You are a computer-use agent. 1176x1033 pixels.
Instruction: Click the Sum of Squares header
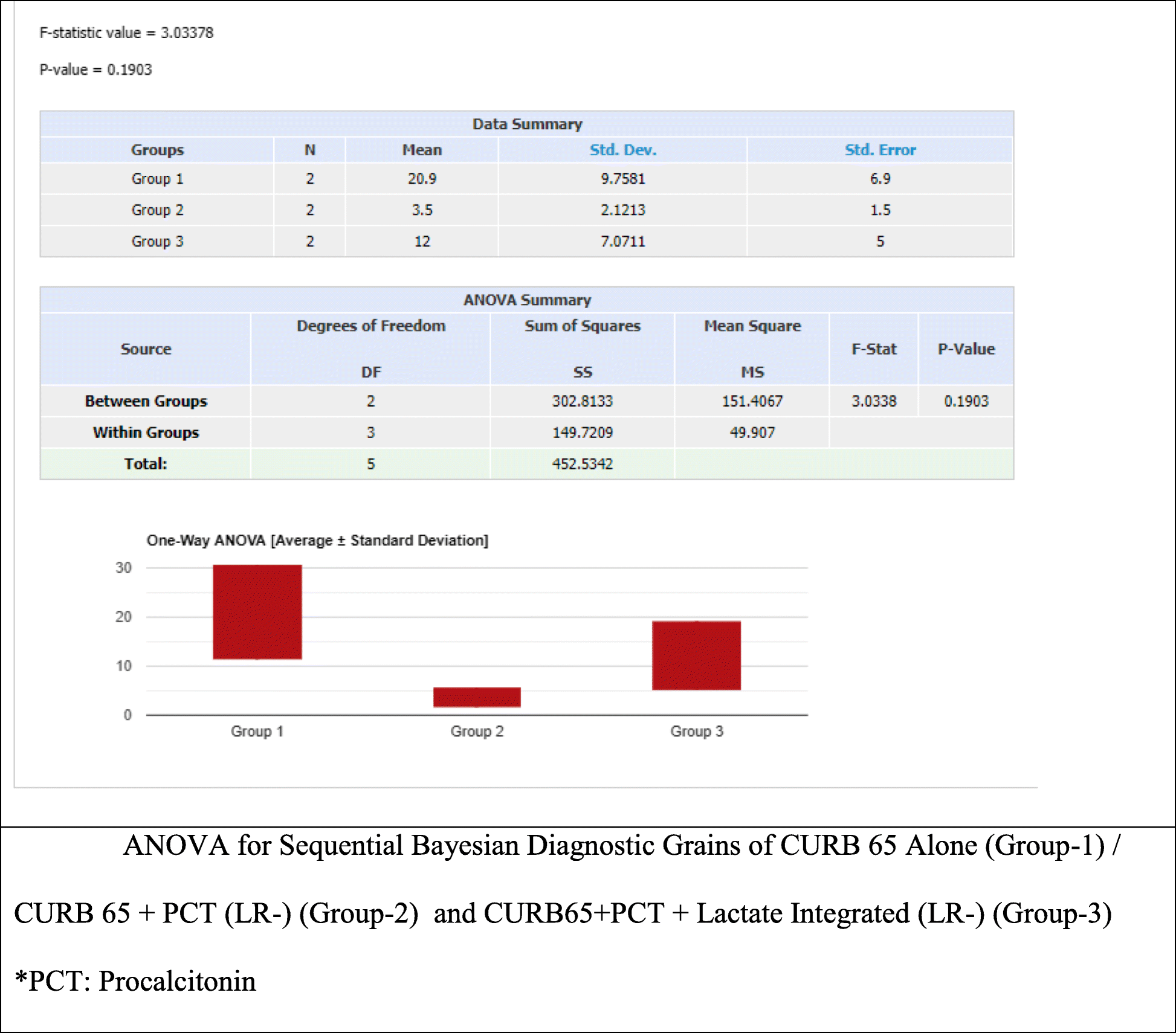click(583, 326)
